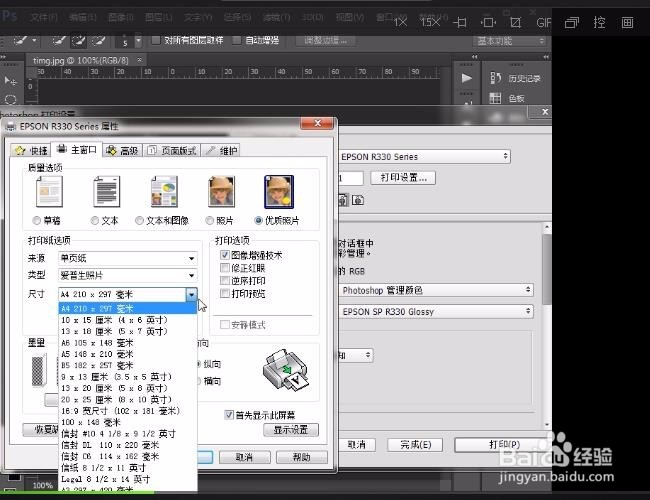Click landscape orientation icon in Photoshop print dialog
The height and width of the screenshot is (500, 650).
click(358, 200)
